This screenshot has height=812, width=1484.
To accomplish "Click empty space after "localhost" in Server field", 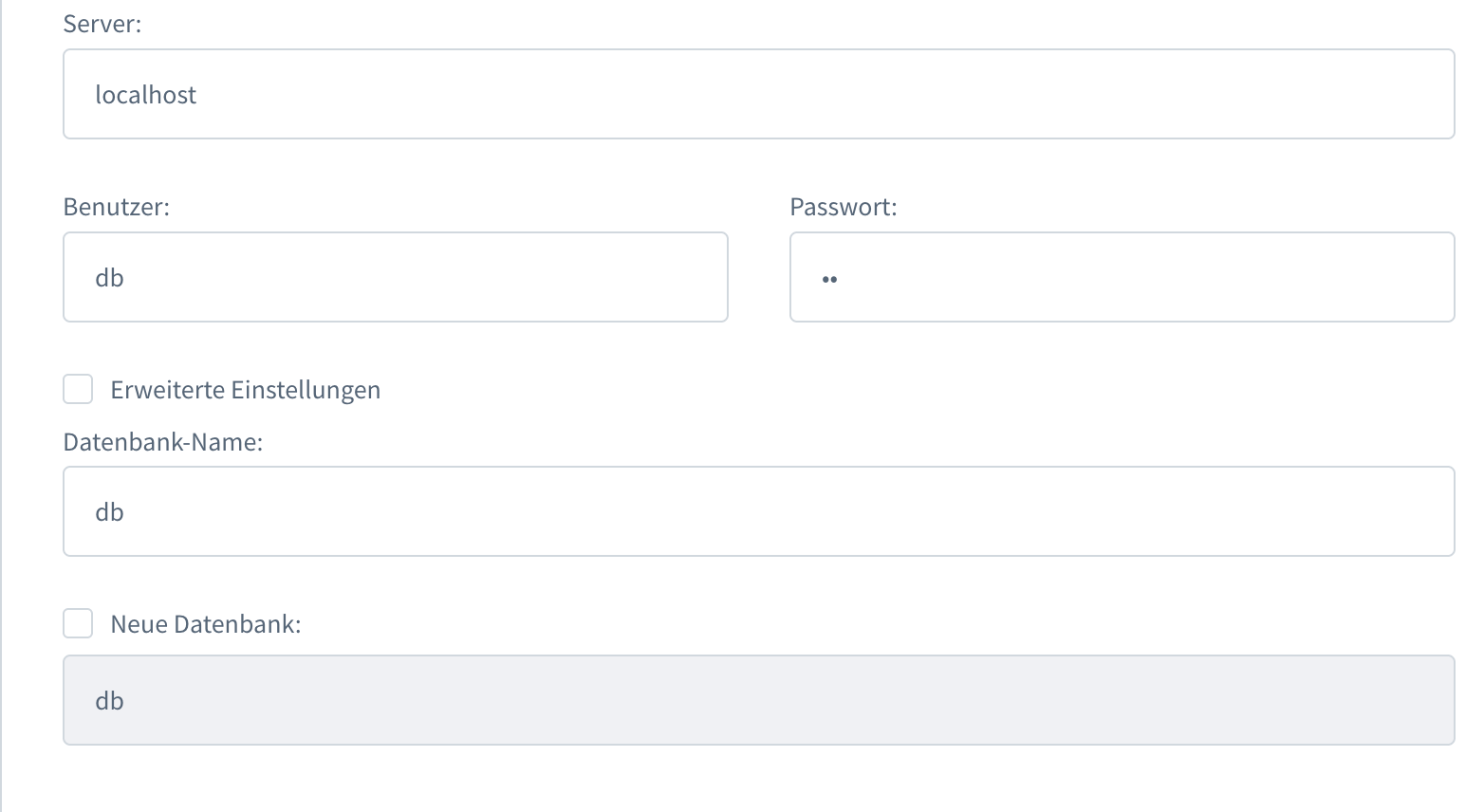I will click(854, 95).
